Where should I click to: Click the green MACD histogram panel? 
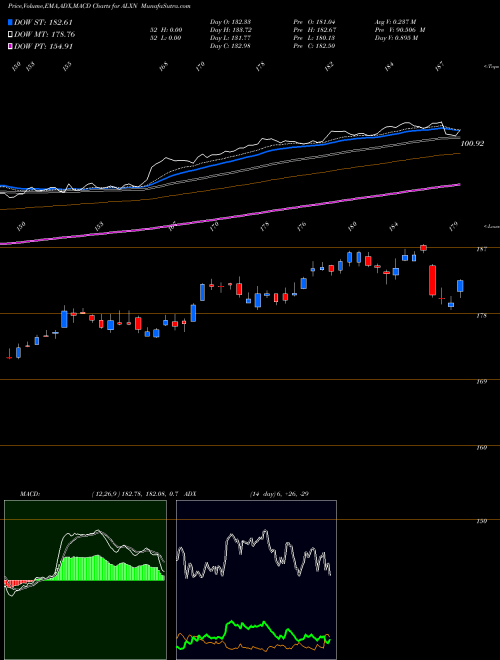[85, 580]
